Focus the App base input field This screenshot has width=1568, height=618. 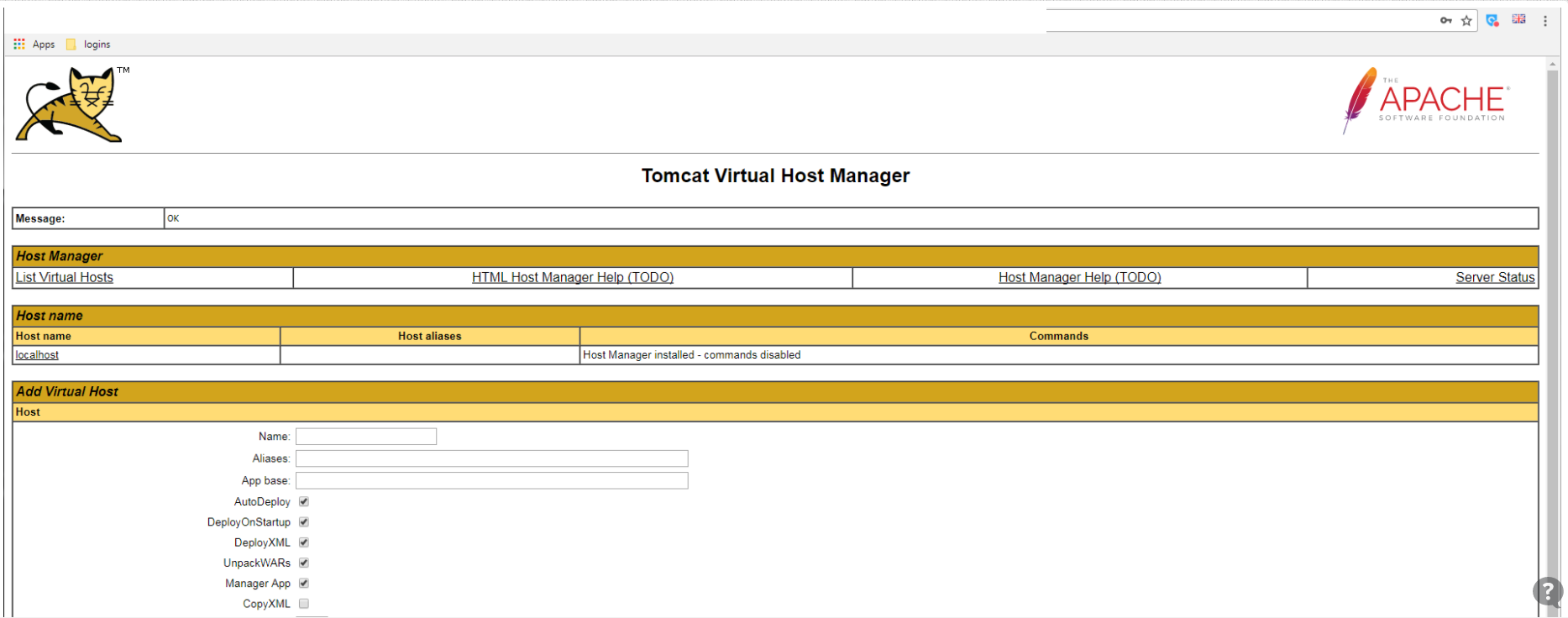click(492, 480)
